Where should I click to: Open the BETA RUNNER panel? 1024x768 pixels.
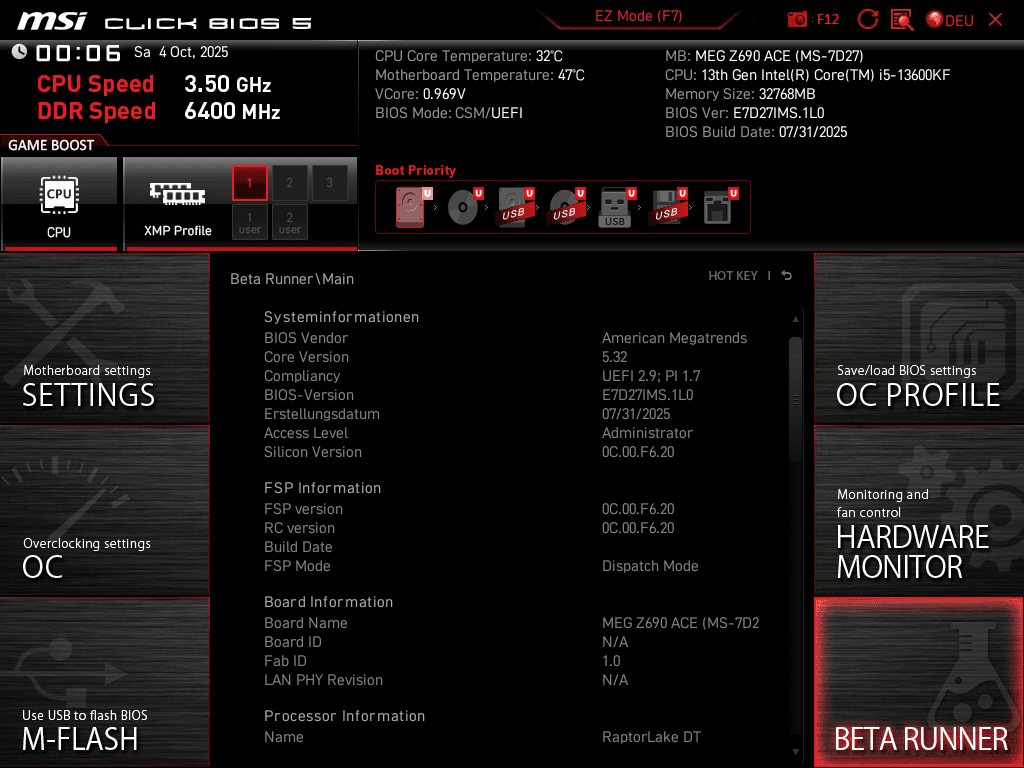click(x=919, y=682)
